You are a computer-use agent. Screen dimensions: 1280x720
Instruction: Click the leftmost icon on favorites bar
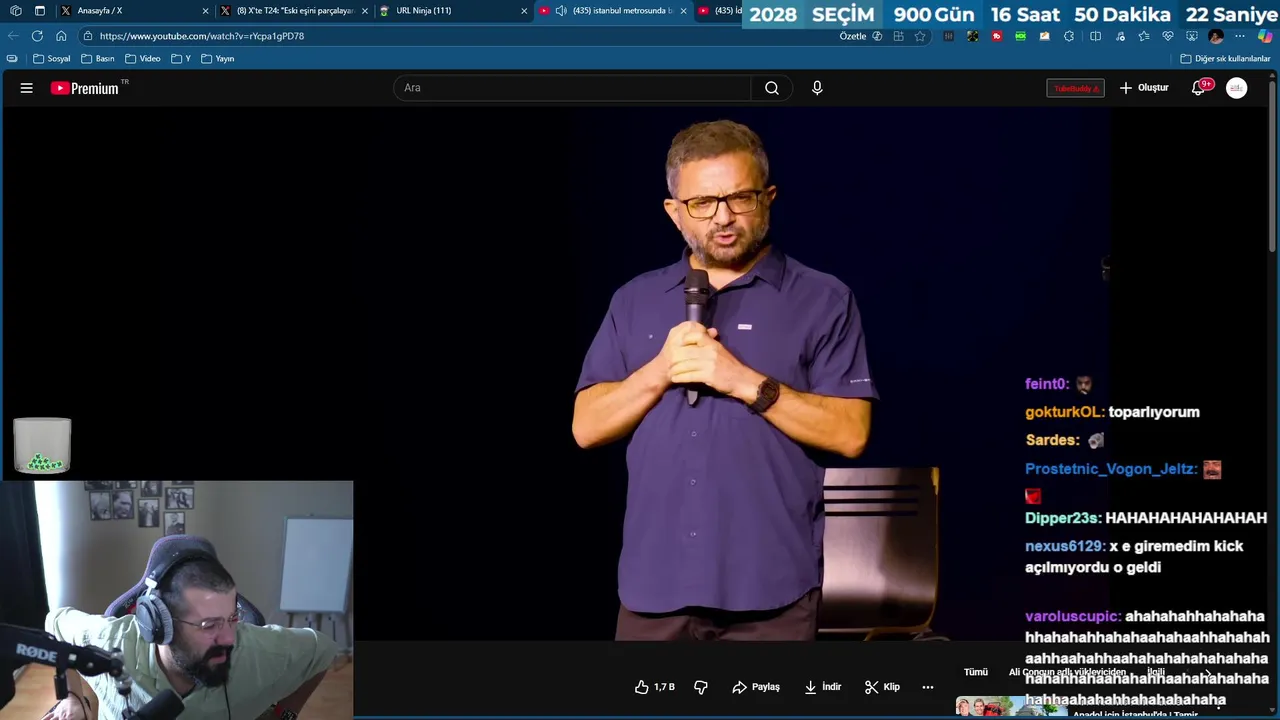[x=12, y=59]
